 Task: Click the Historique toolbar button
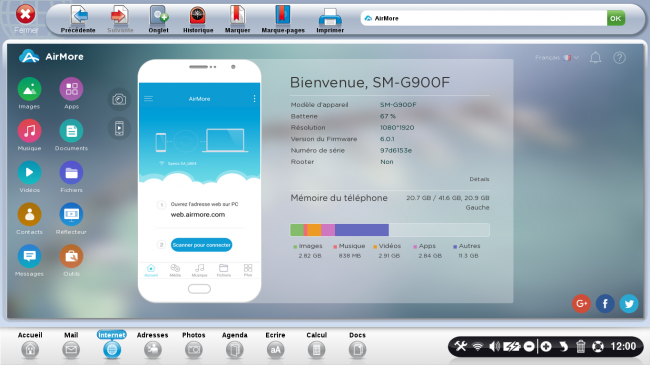tap(198, 19)
